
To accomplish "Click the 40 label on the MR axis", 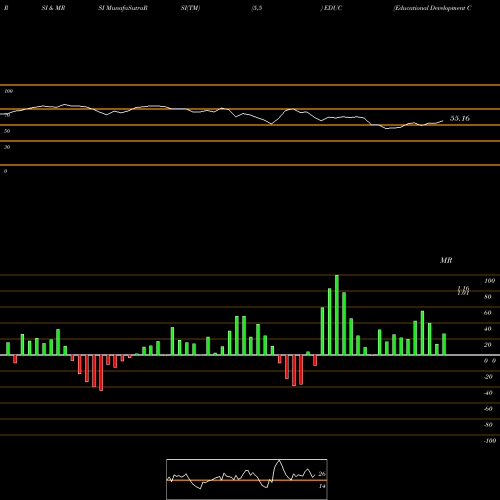I will (488, 329).
